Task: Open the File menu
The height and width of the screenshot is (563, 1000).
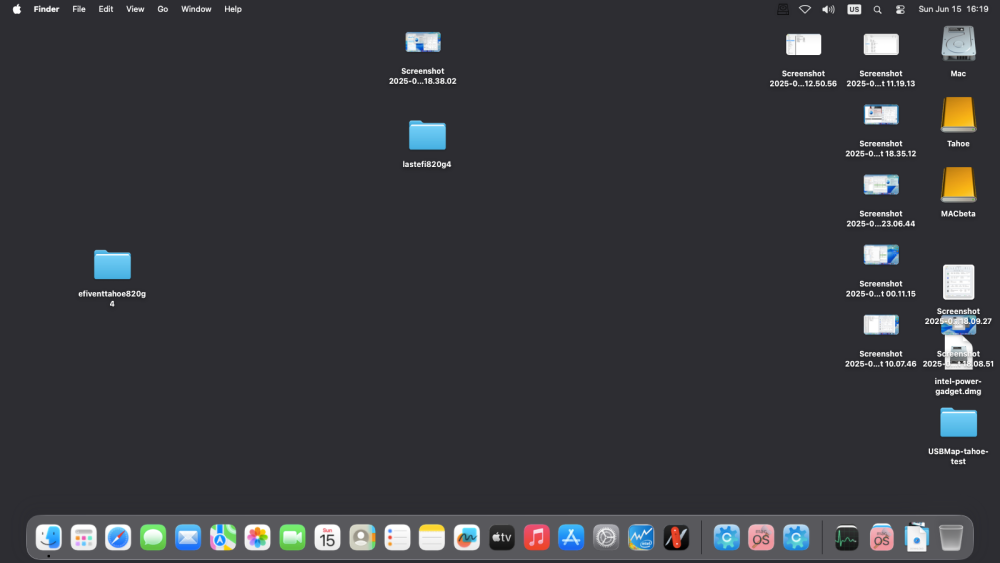Action: [79, 9]
